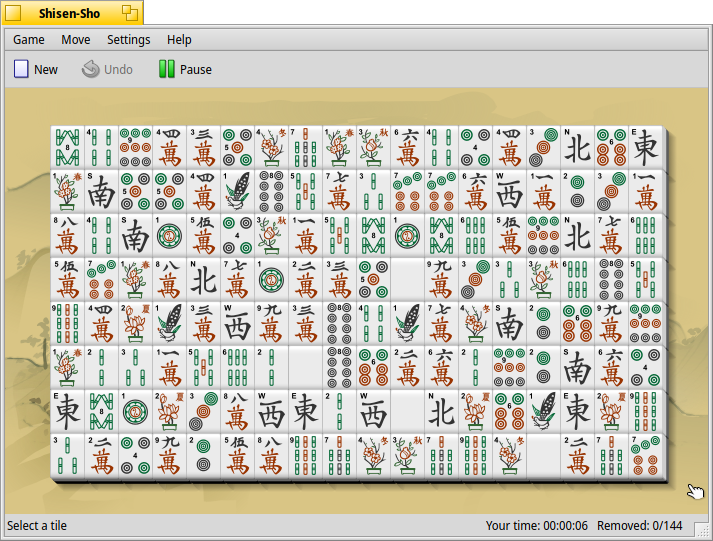Click the Undo toolbar button
The image size is (713, 541).
[107, 70]
